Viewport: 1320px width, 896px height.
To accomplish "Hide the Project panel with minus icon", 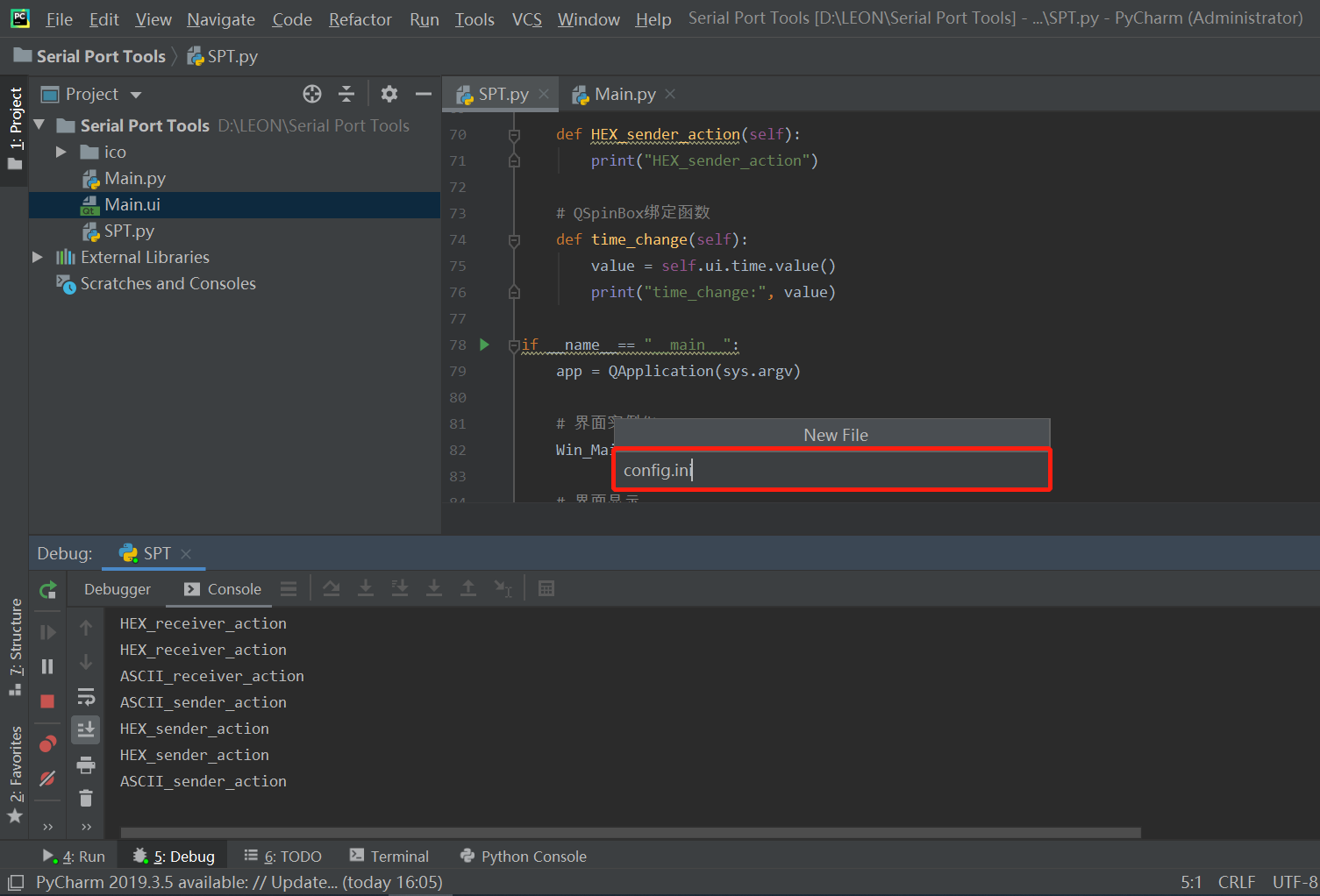I will point(424,94).
